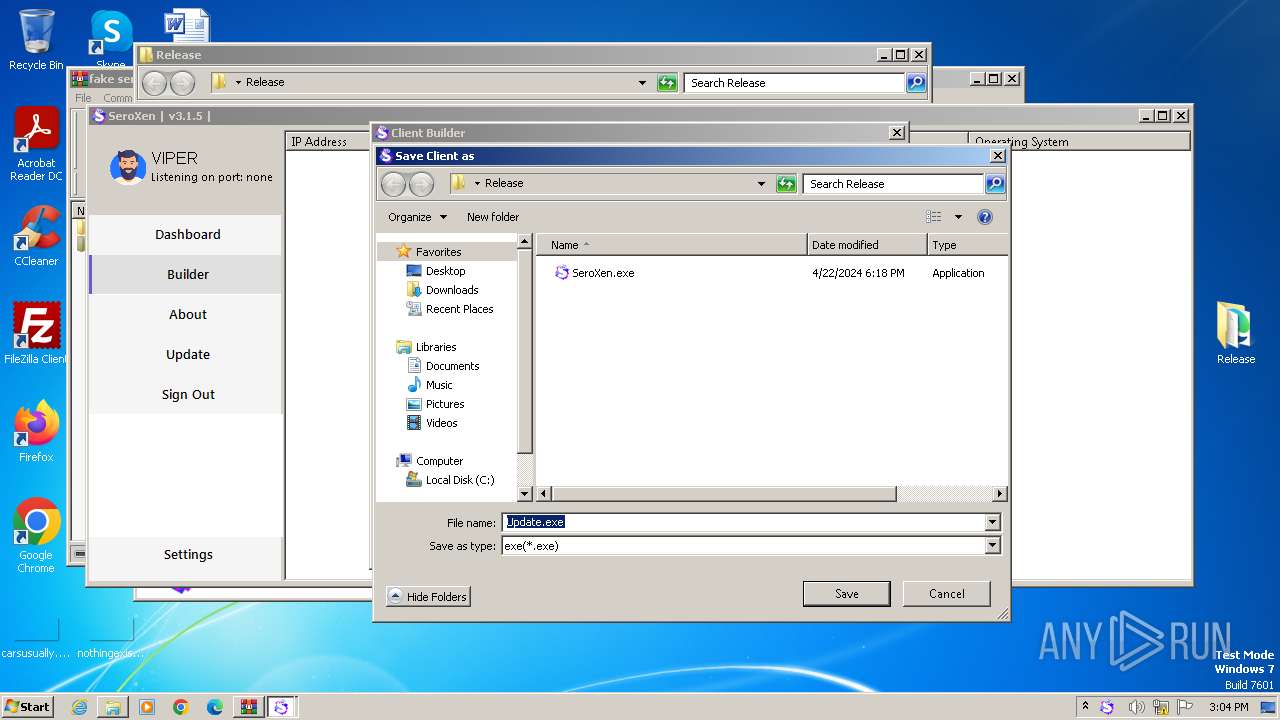Open Chrome from taskbar
Screen dimensions: 1280x720
180,707
